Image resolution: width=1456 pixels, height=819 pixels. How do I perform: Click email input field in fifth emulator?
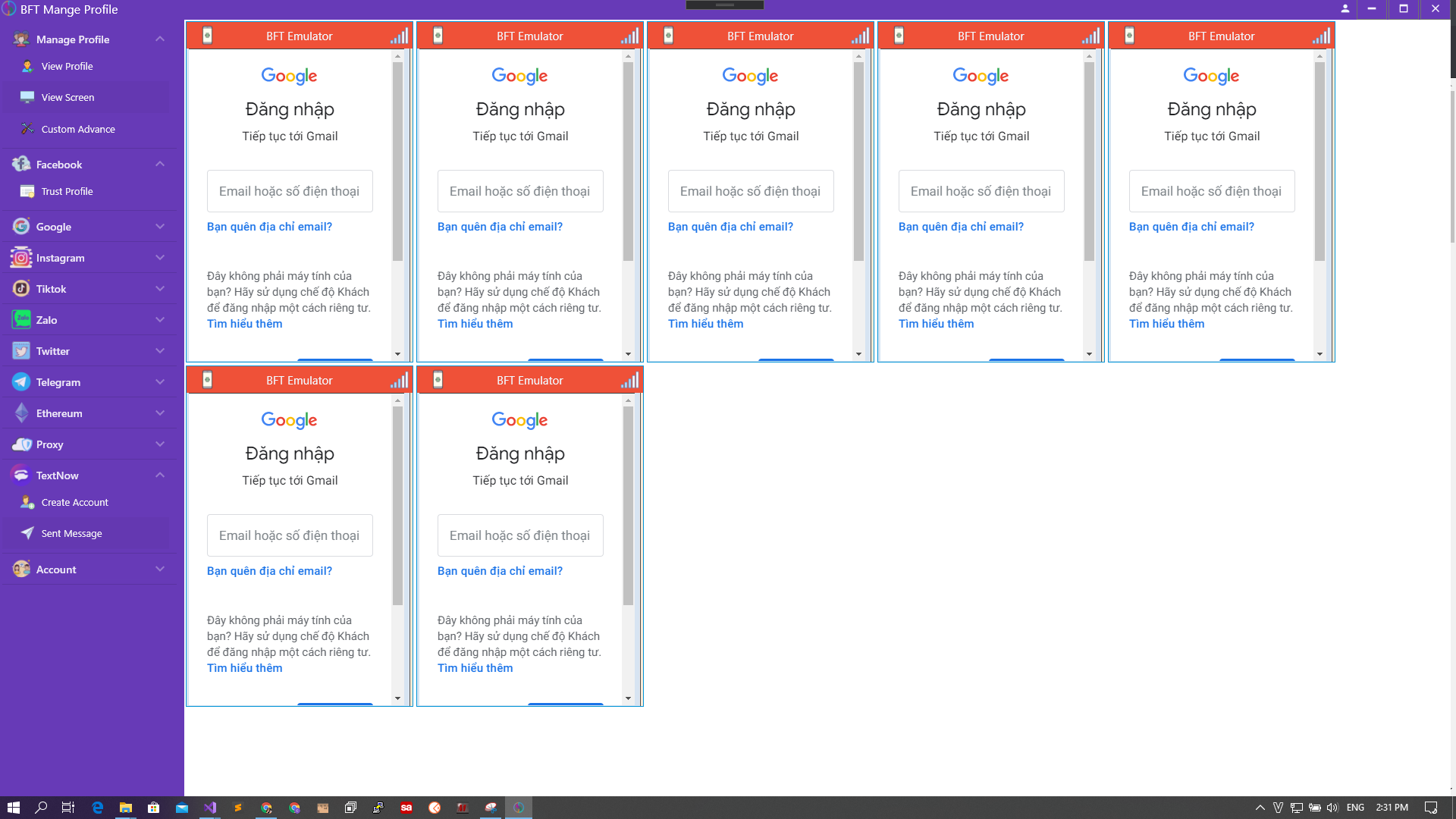tap(1211, 191)
